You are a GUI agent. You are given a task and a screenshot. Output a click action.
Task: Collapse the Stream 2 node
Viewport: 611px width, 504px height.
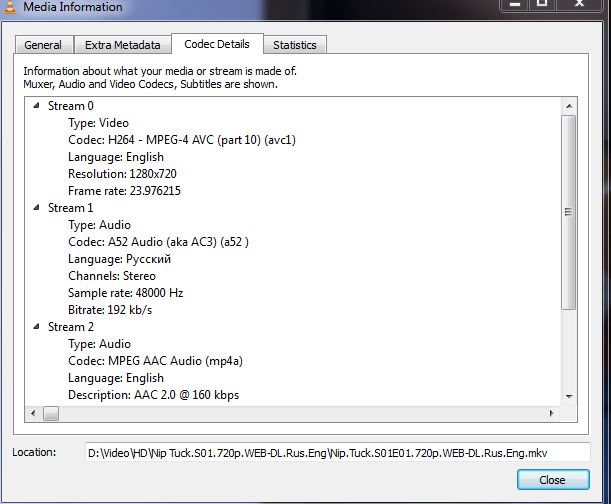[x=37, y=326]
